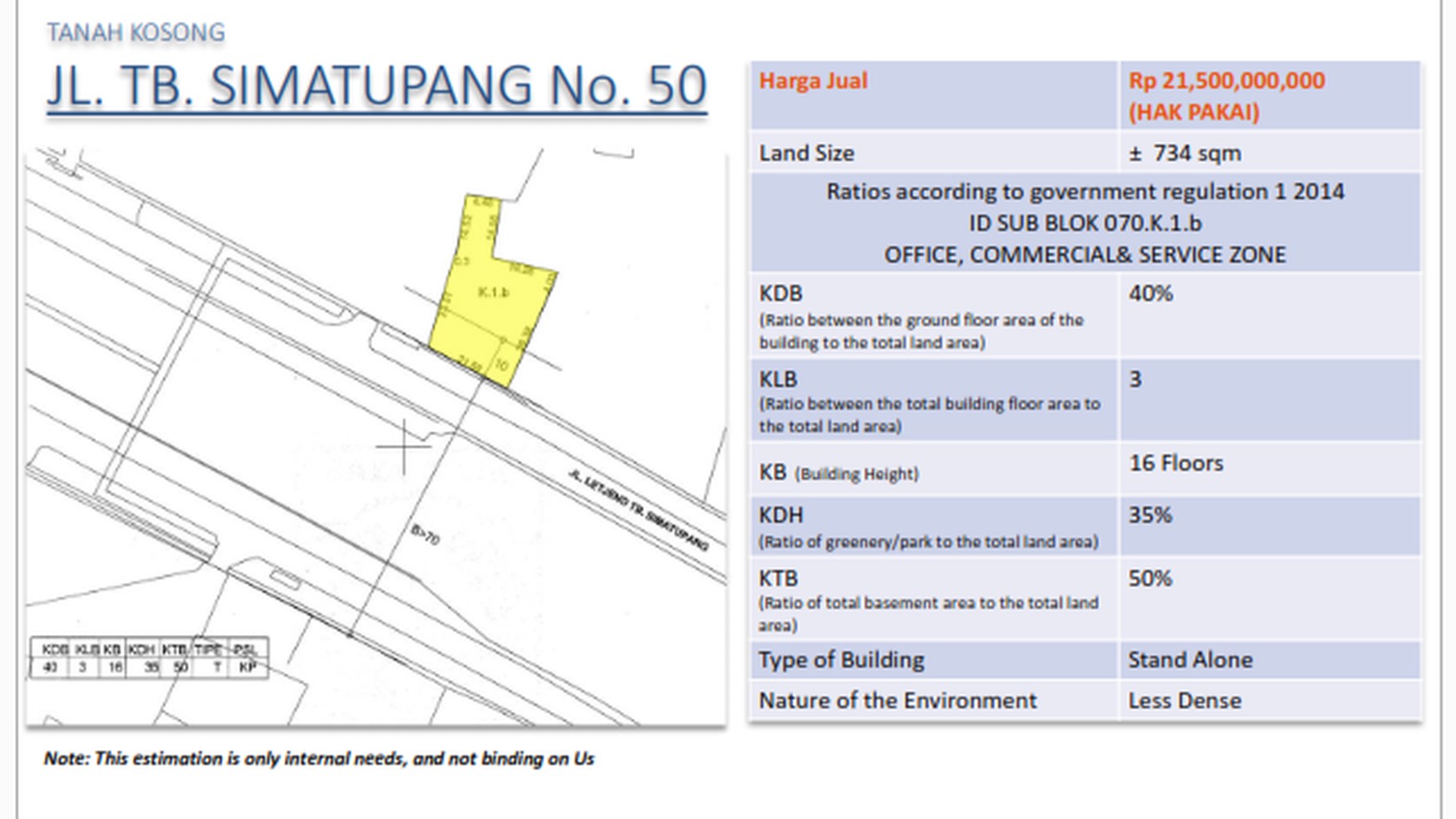Click the KDH greenery ratio description
This screenshot has height=819, width=1456.
pyautogui.click(x=928, y=542)
